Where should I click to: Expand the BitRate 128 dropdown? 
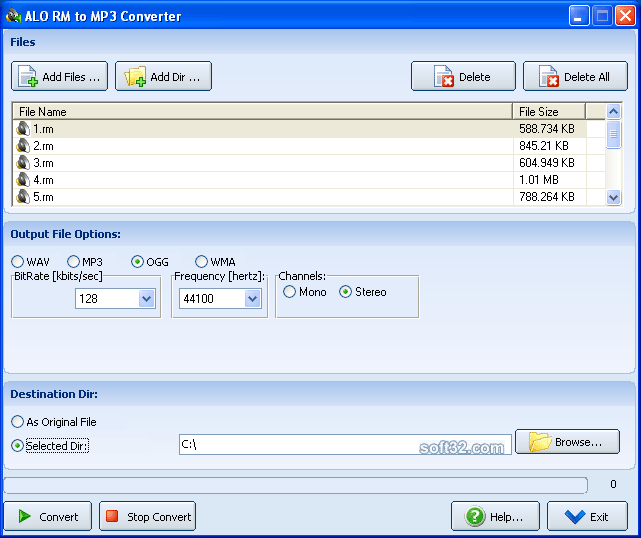pyautogui.click(x=146, y=298)
